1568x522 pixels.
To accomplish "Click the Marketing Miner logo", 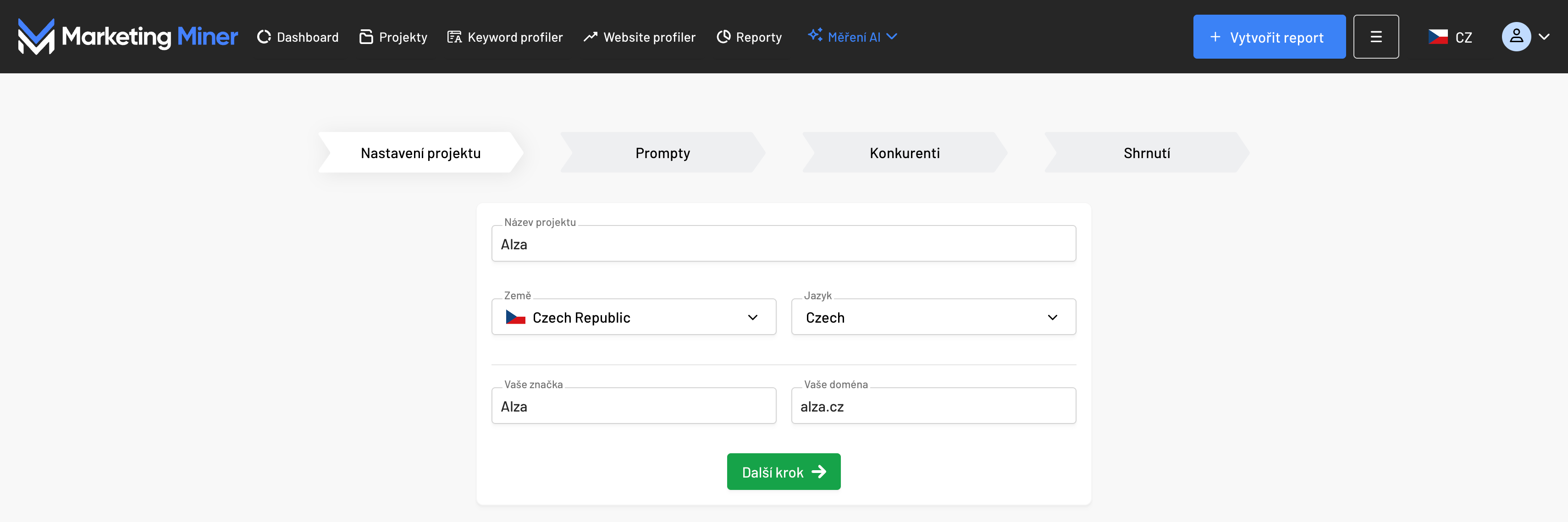I will 128,37.
